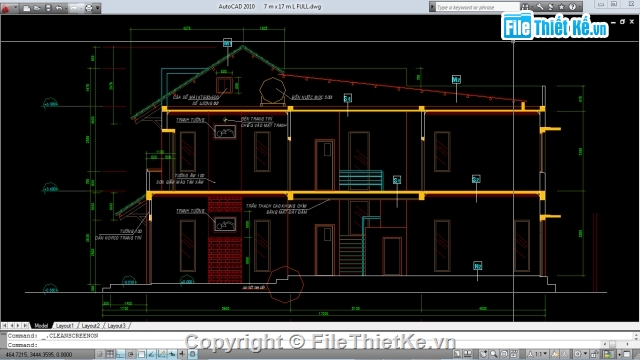Image resolution: width=640 pixels, height=360 pixels.
Task: Toggle Quick Properties in status bar
Action: click(193, 354)
